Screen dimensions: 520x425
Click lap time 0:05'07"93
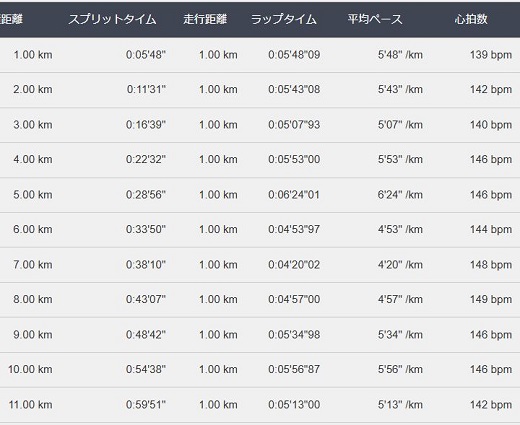(294, 125)
